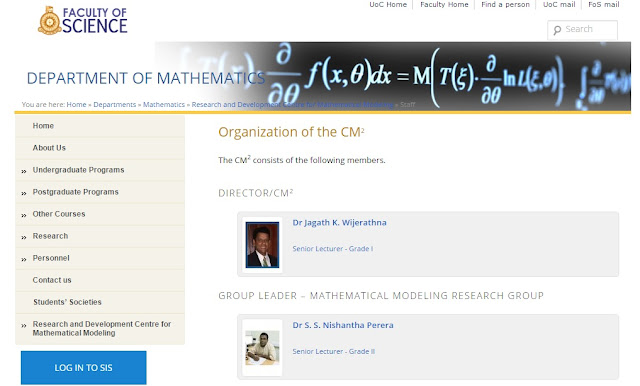Screen dimensions: 640x386
Task: Click the magnifier icon in search box
Action: [x=557, y=30]
